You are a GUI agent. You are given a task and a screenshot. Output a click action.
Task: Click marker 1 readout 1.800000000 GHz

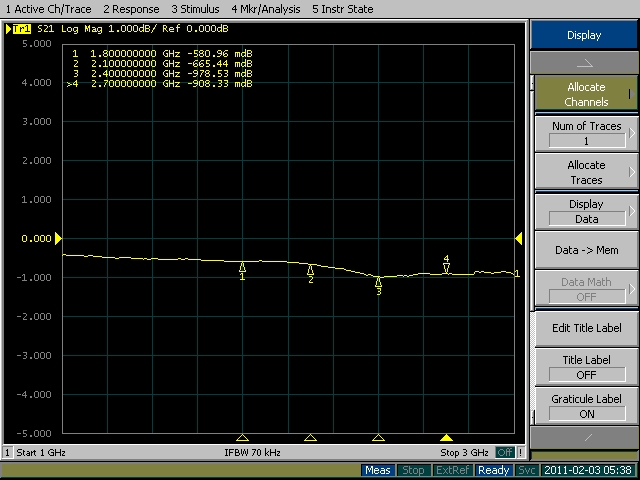click(x=135, y=54)
